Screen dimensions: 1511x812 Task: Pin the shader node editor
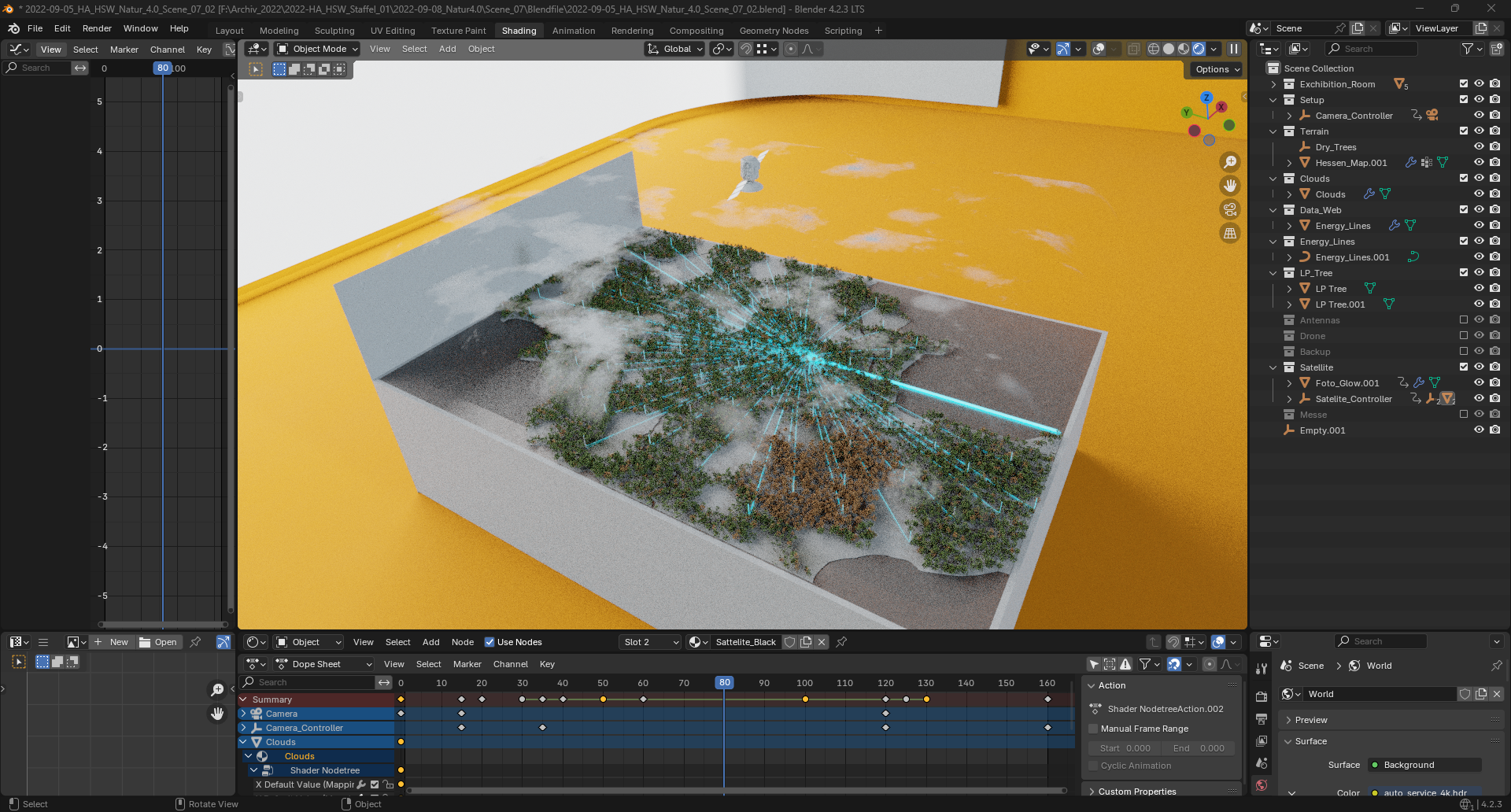click(841, 642)
